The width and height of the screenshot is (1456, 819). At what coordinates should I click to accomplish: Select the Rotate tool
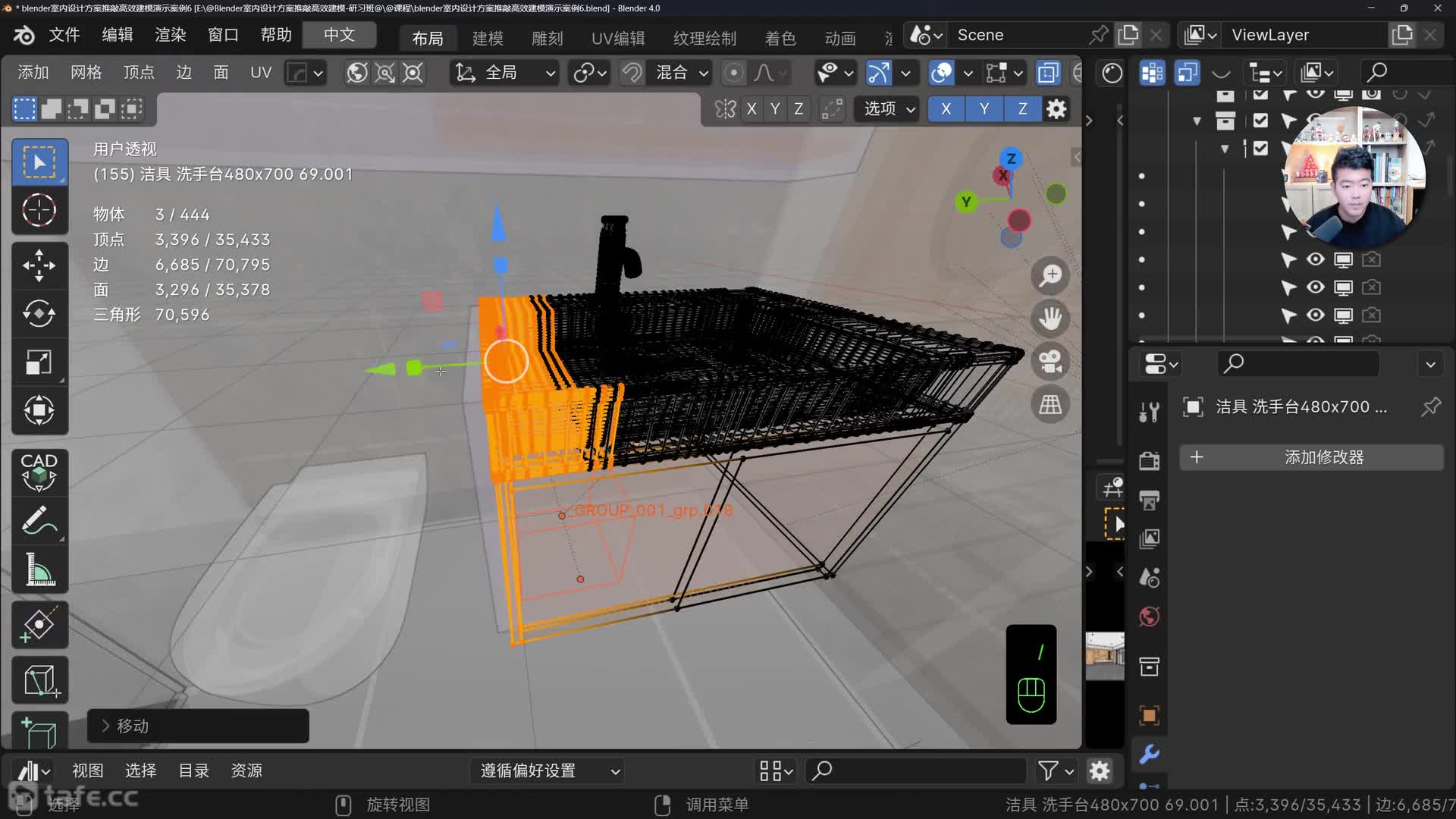coord(39,314)
